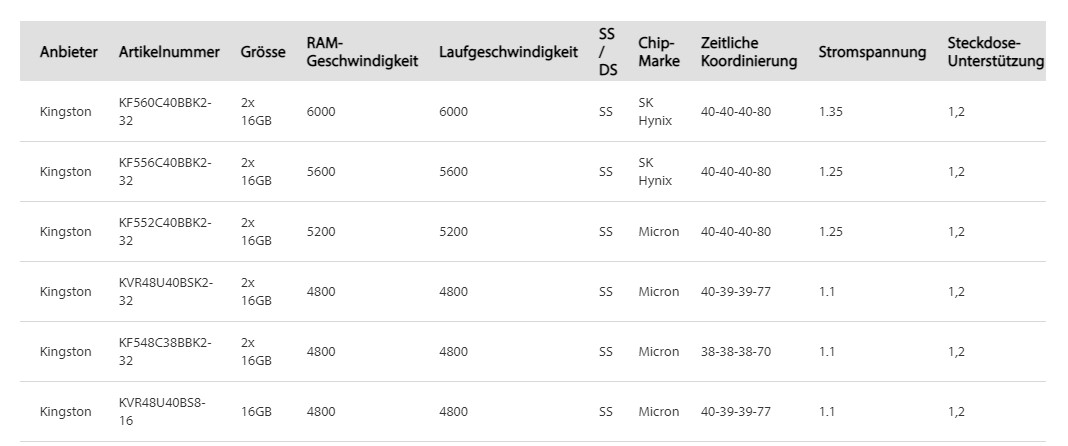1068x446 pixels.
Task: Select the lone 16GB size cell
Action: coord(256,411)
